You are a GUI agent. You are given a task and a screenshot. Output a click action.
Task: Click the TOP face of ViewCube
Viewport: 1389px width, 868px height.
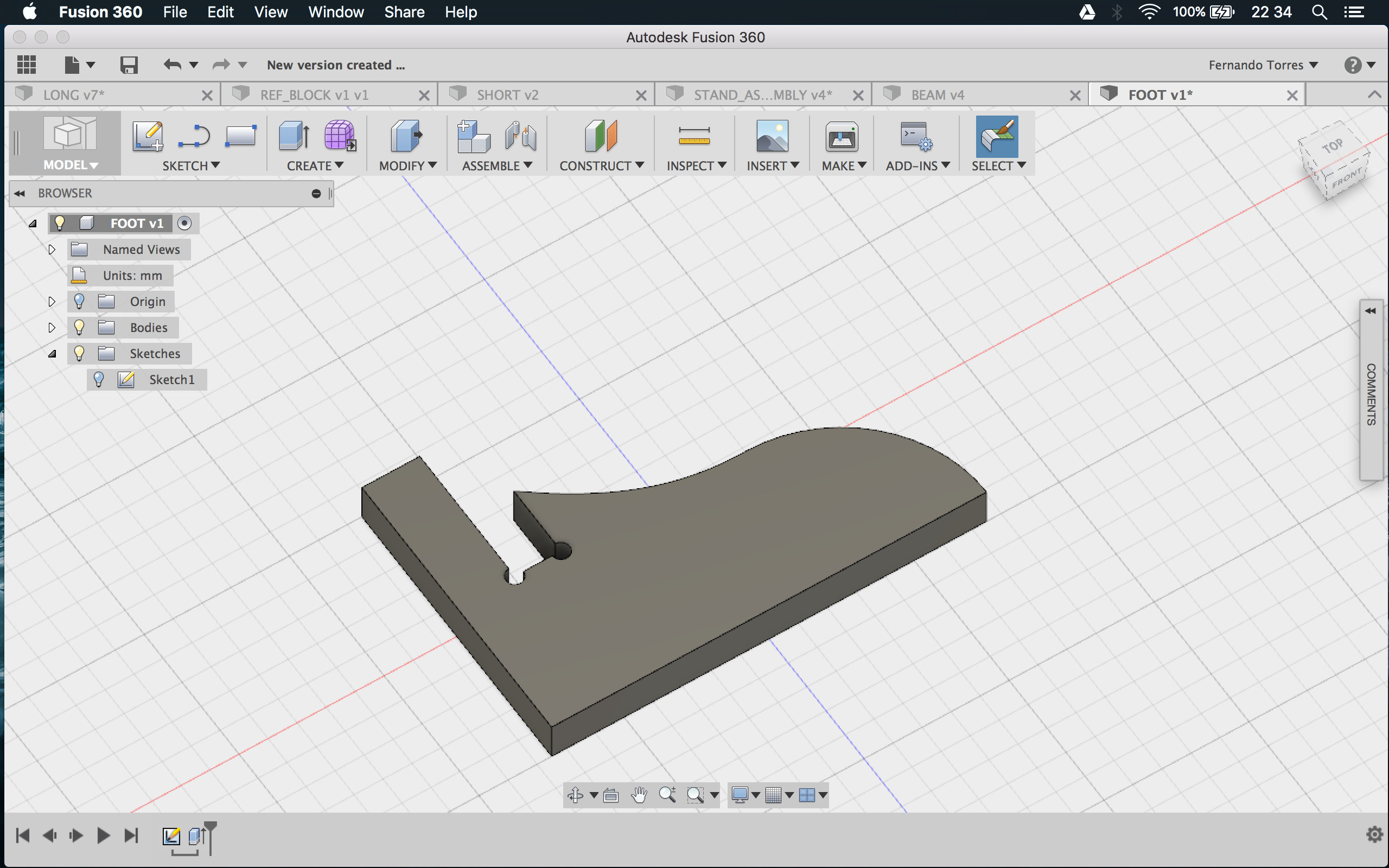coord(1333,146)
